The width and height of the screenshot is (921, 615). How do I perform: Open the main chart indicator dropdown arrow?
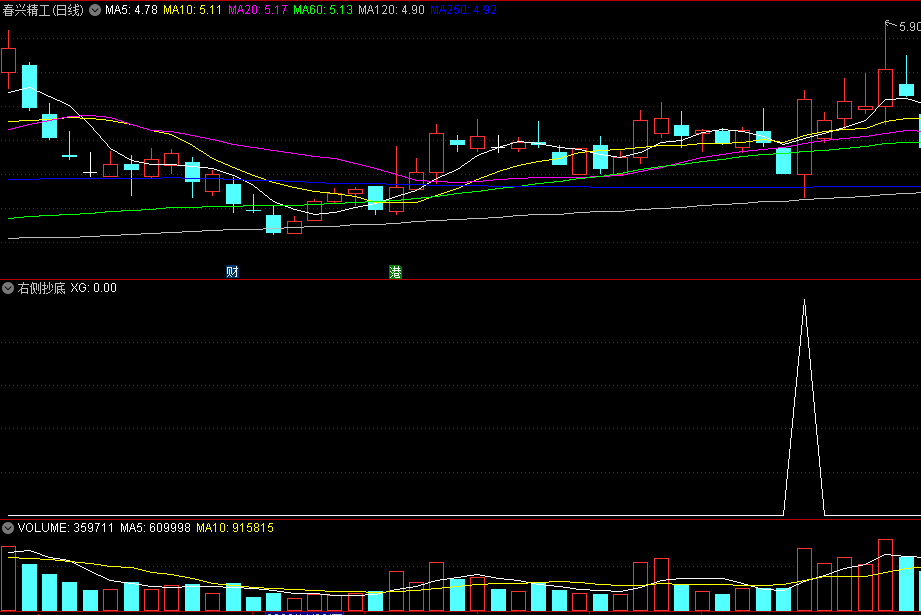(x=95, y=10)
